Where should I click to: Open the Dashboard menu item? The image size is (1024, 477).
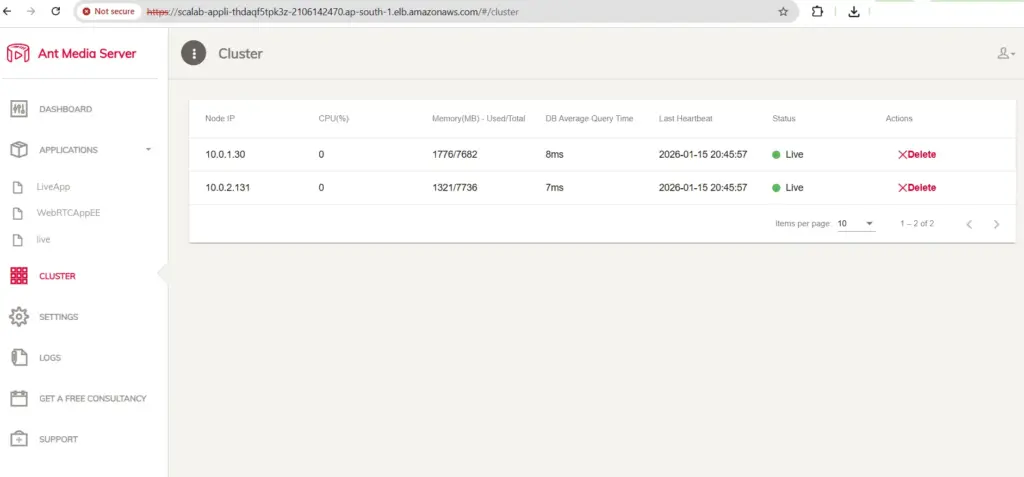coord(65,109)
